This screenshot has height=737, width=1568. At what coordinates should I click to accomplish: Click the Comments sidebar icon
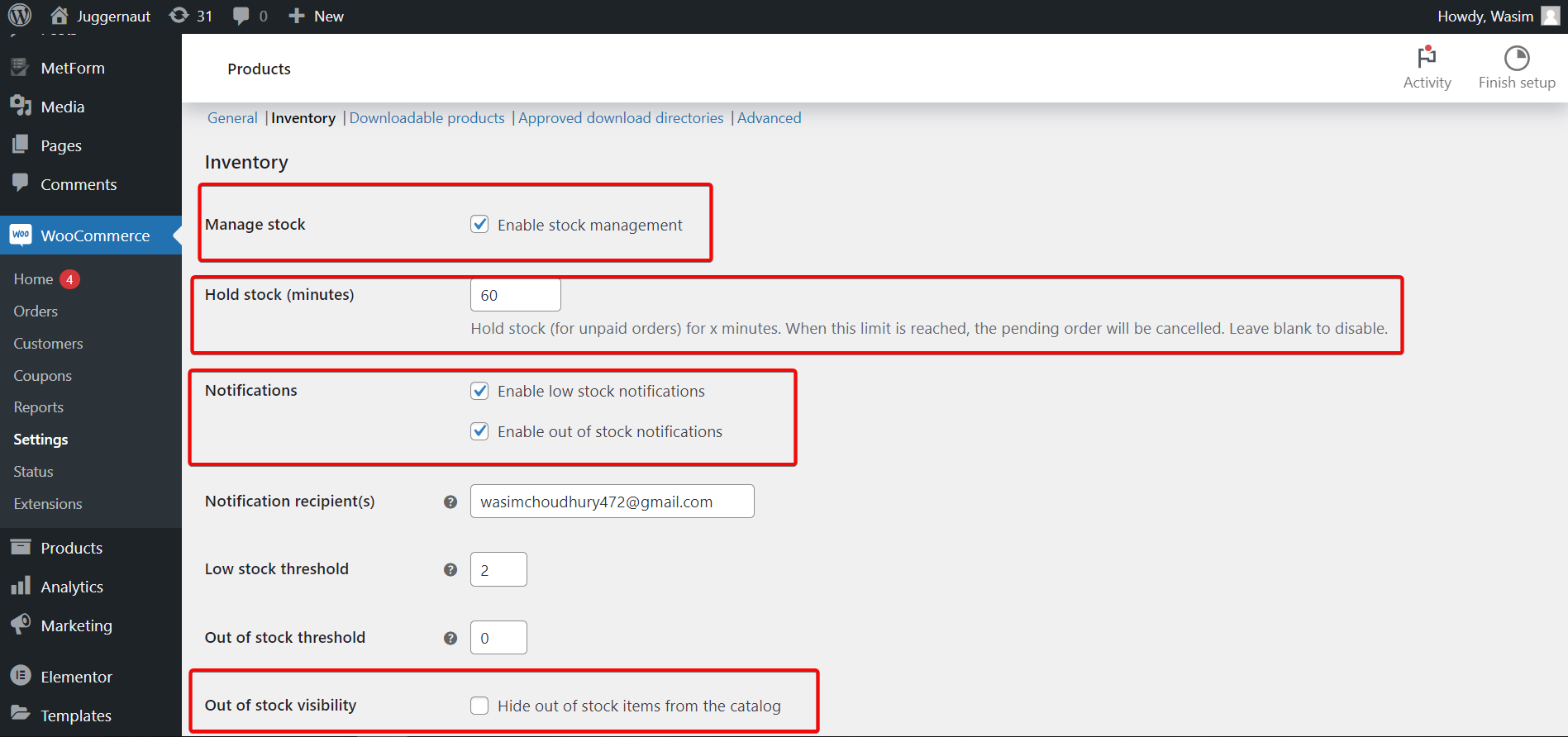(x=21, y=183)
